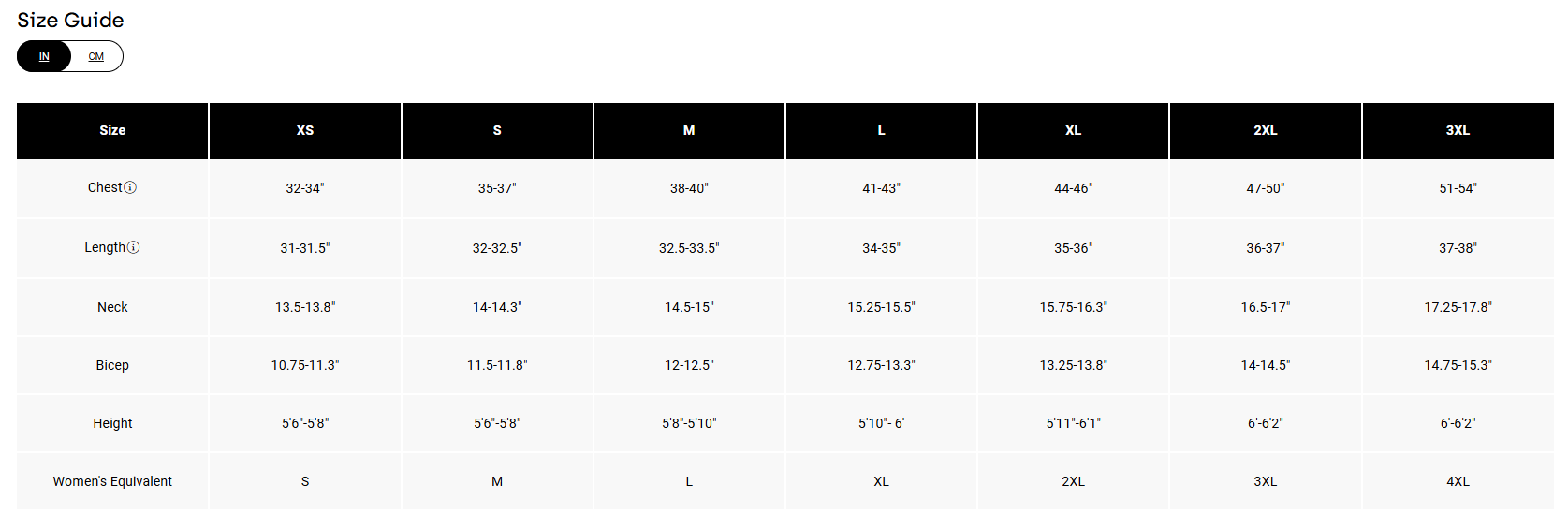
Task: Click the Size Guide heading
Action: (70, 20)
